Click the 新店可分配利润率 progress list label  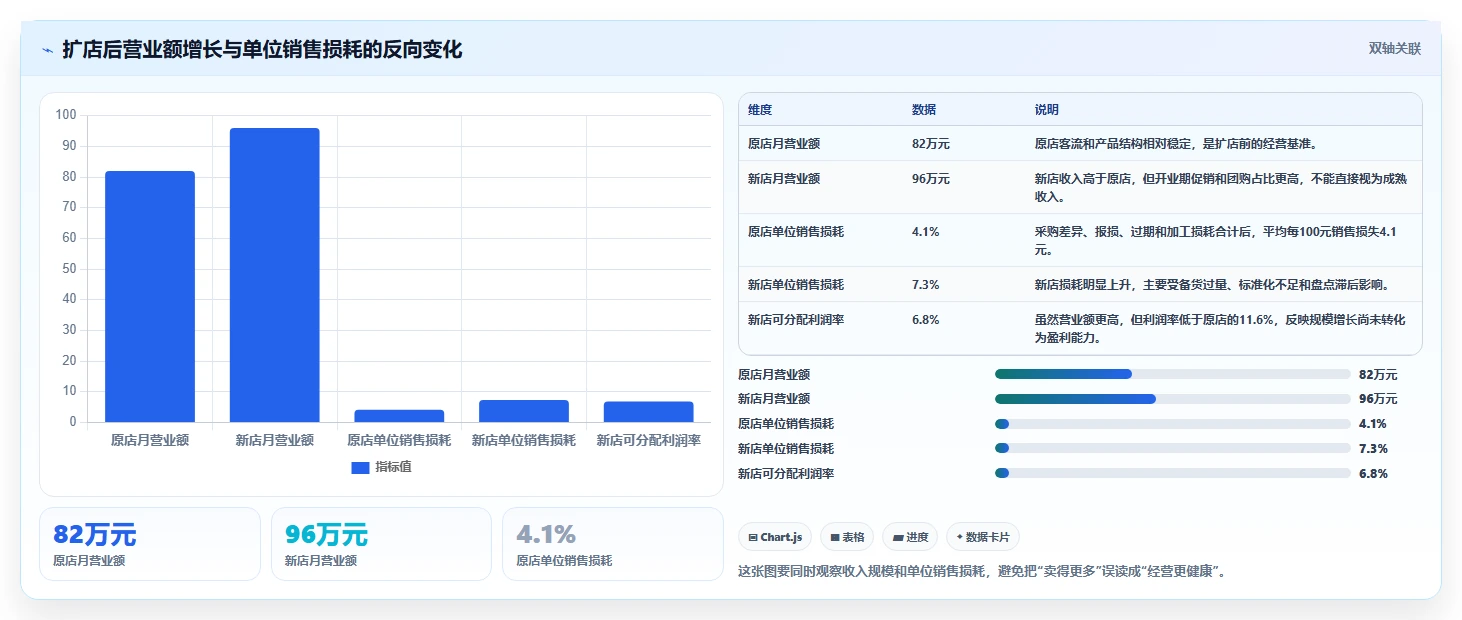coord(786,474)
